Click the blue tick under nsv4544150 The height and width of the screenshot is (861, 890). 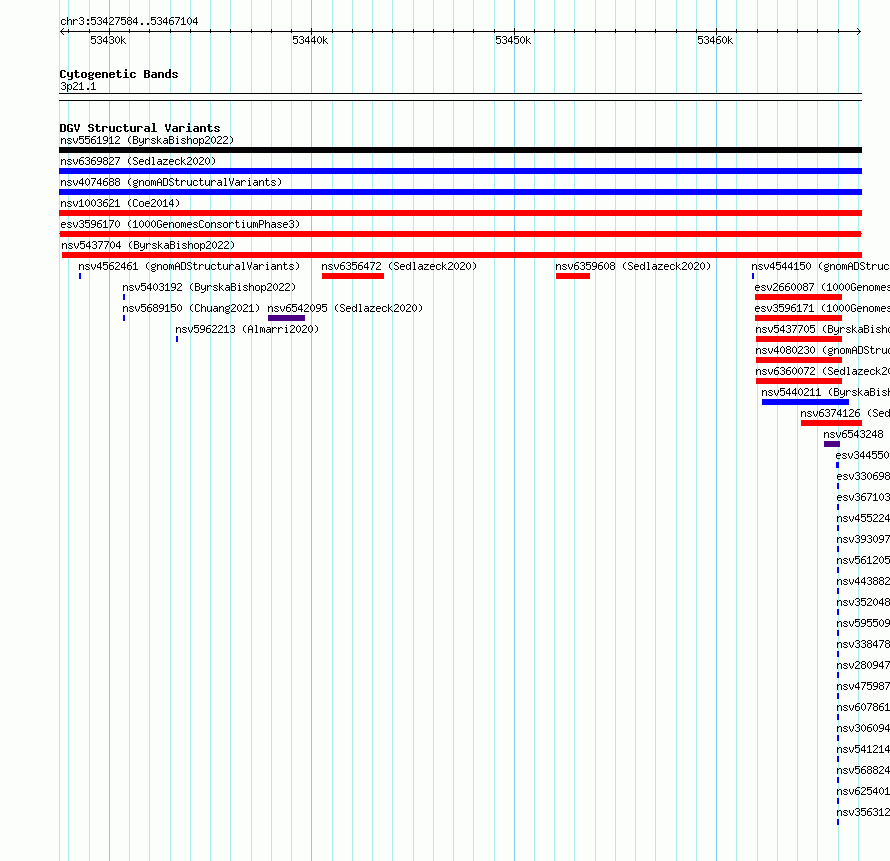(x=753, y=276)
